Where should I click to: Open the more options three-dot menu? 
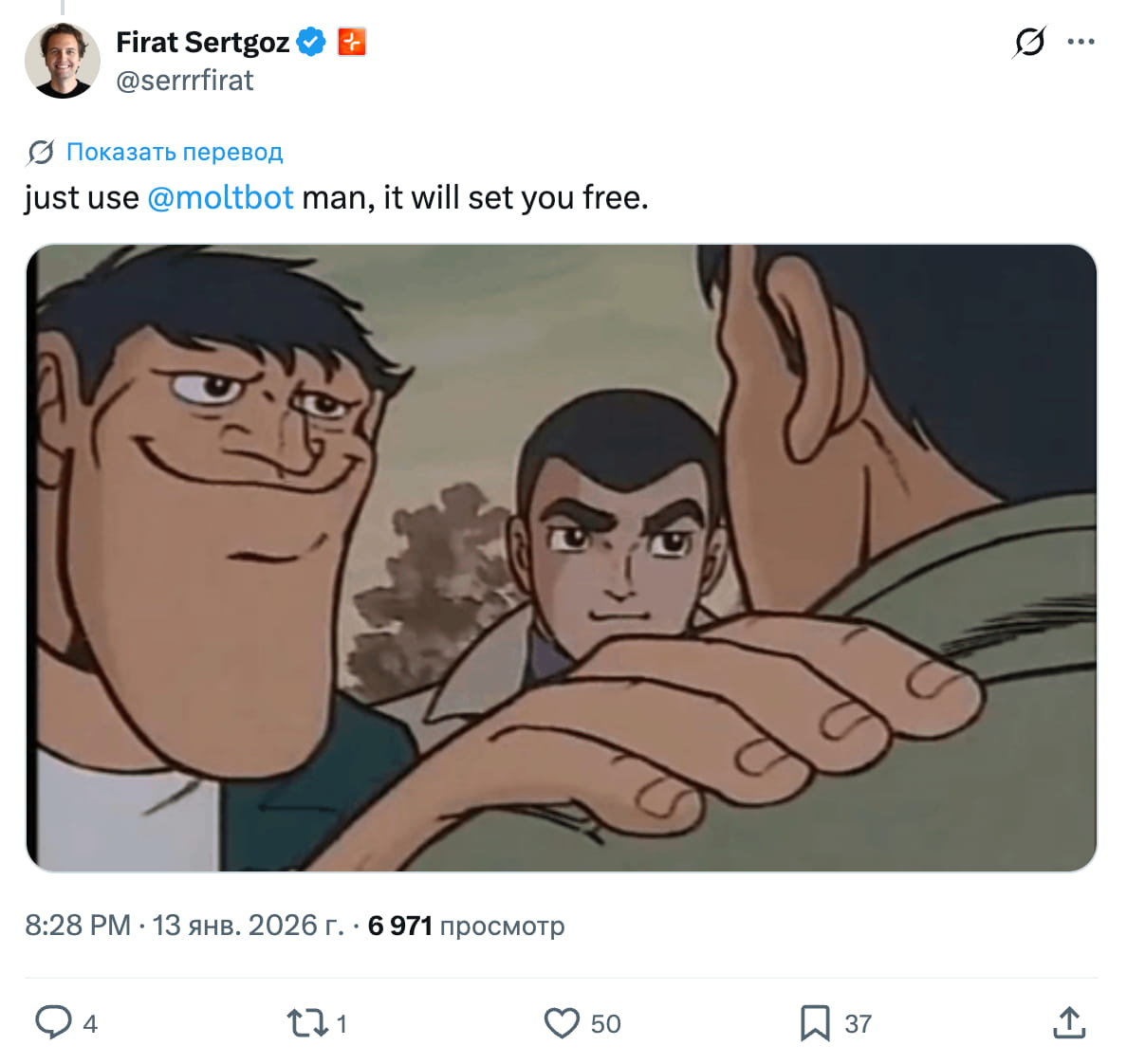click(x=1082, y=42)
